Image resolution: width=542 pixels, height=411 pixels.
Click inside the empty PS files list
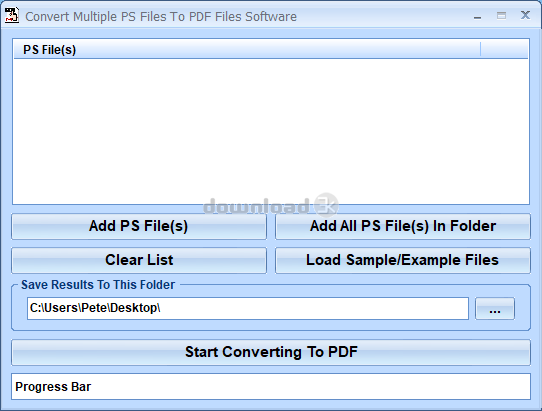click(x=271, y=131)
